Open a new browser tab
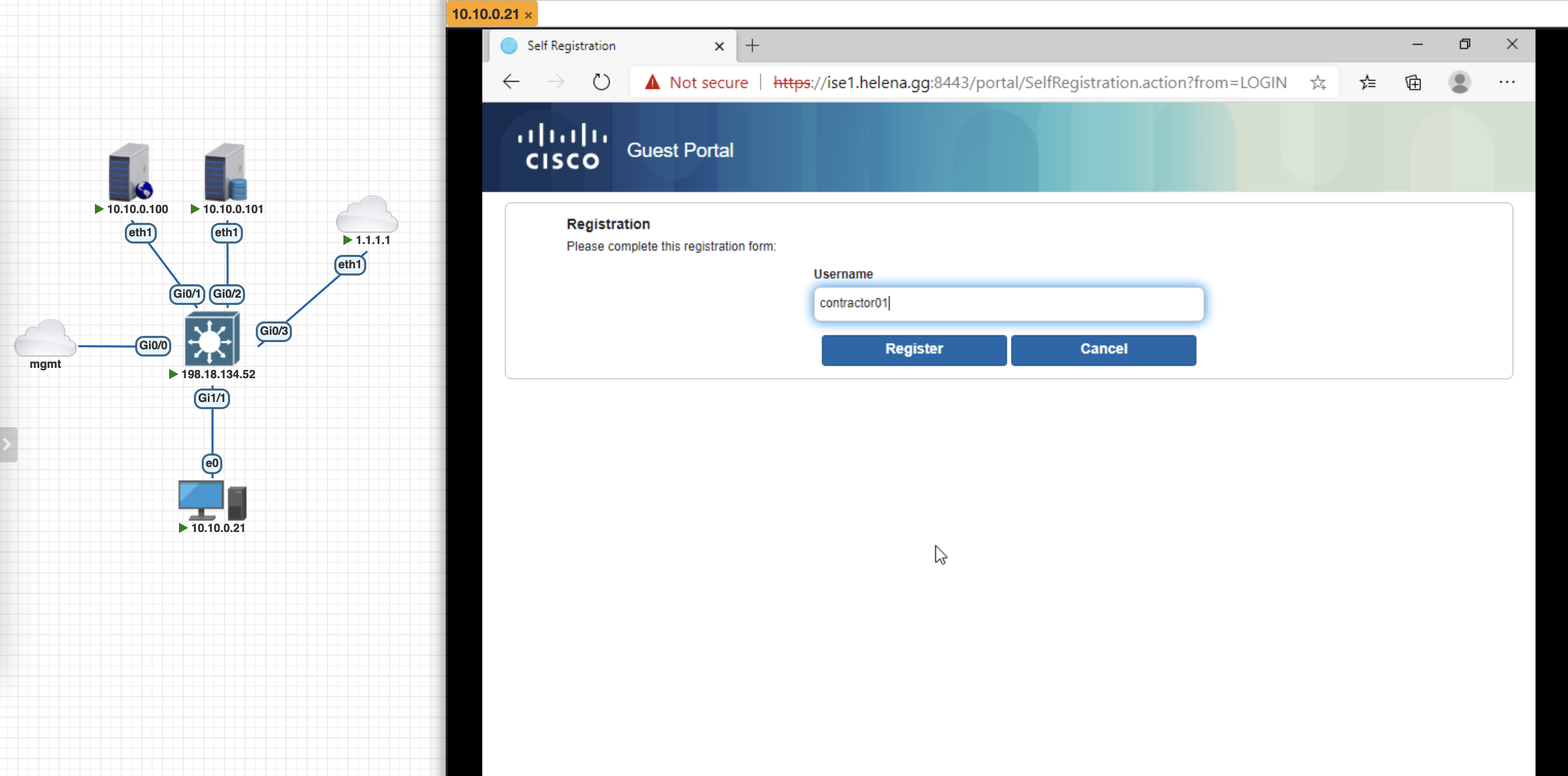Image resolution: width=1568 pixels, height=776 pixels. pyautogui.click(x=752, y=46)
